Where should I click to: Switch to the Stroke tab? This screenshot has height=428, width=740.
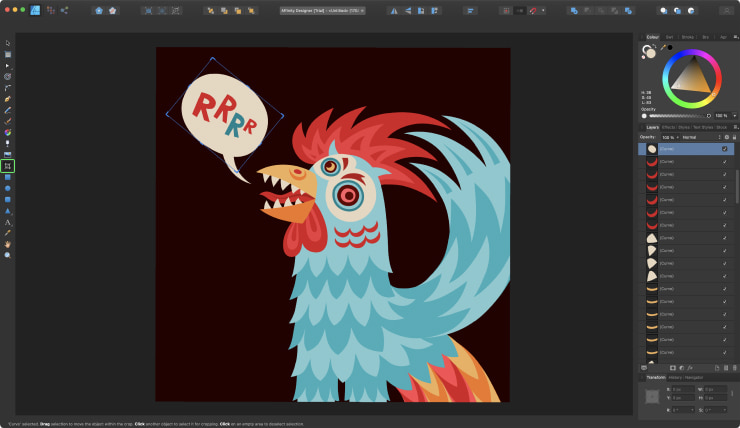(x=688, y=37)
